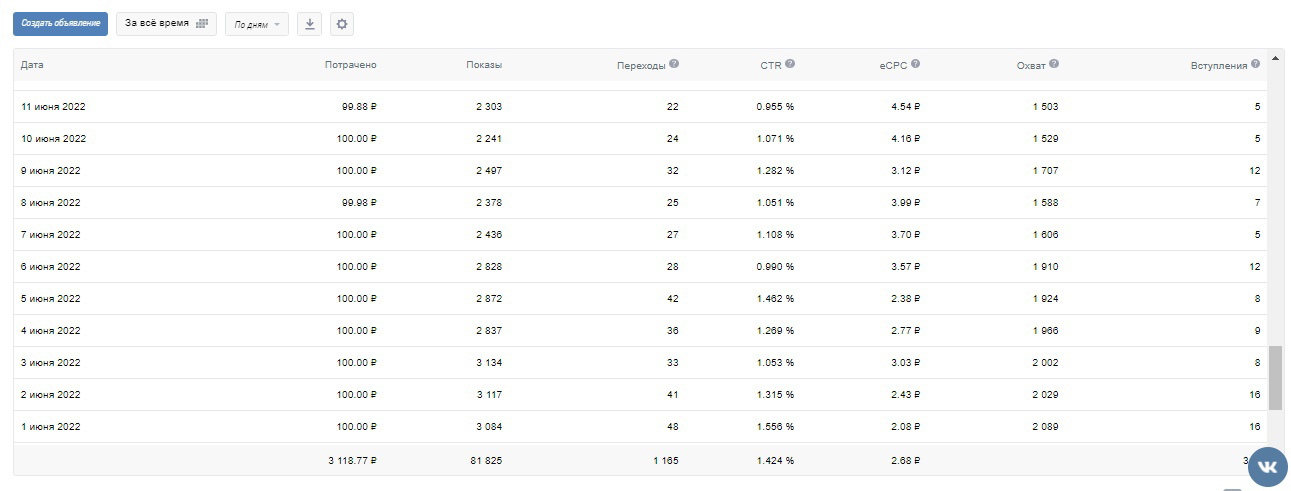The image size is (1291, 491).
Task: Select the 9 июня 2022 row
Action: [x=640, y=171]
